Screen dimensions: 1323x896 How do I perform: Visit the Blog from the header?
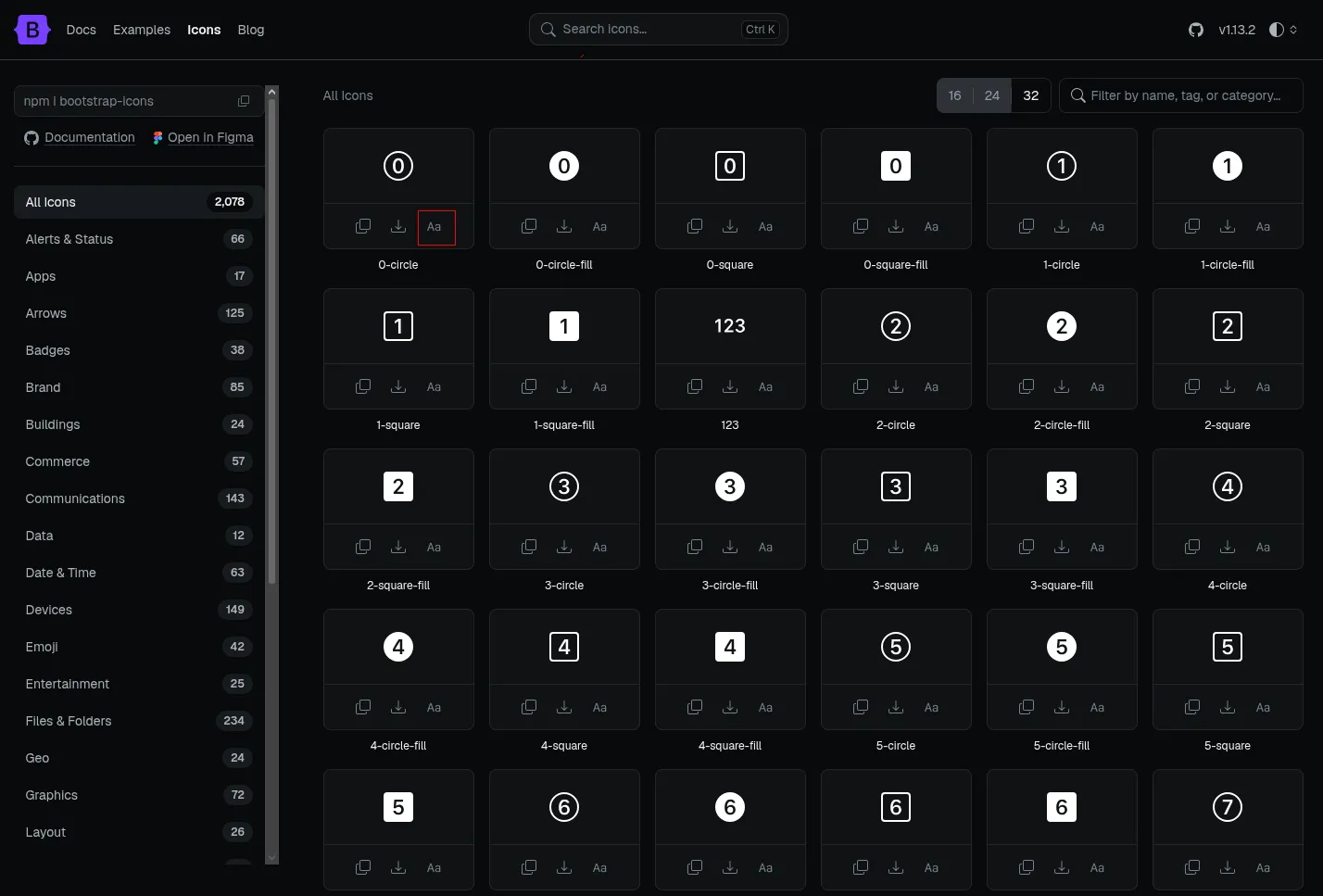[251, 30]
